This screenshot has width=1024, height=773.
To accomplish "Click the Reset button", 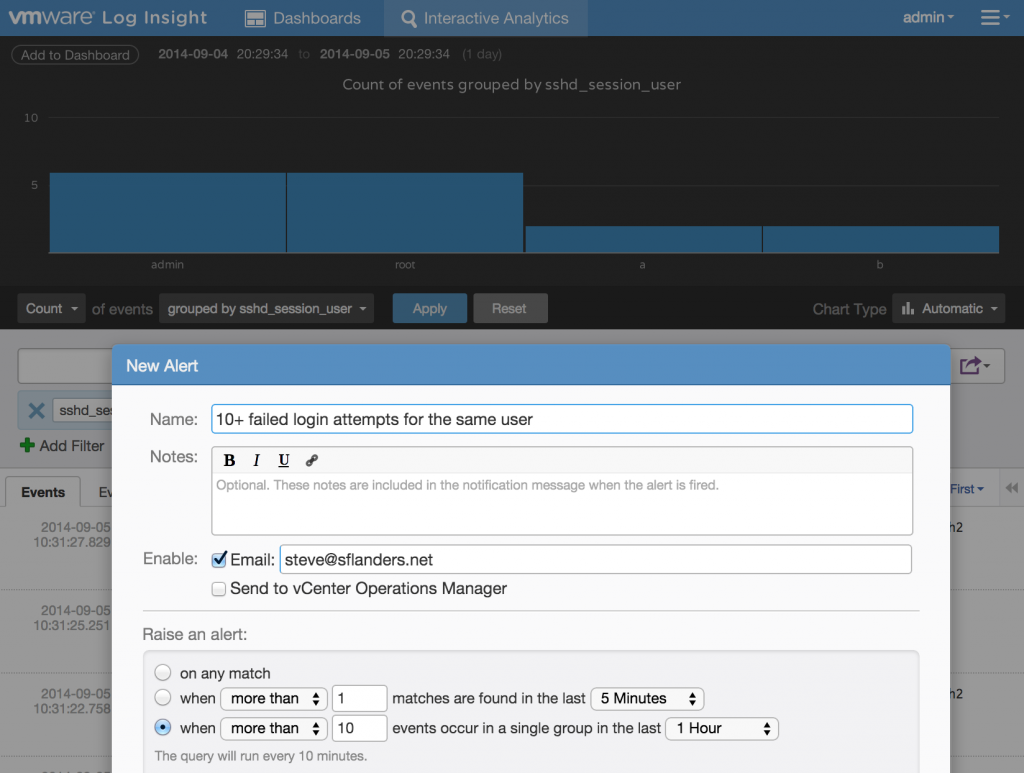I will click(x=509, y=309).
